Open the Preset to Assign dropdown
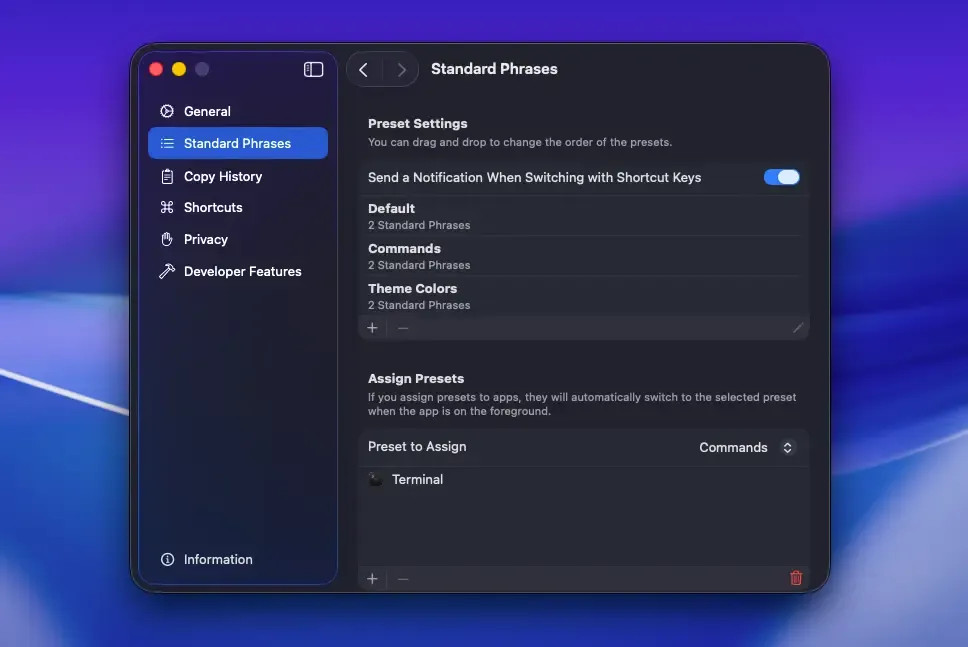 pyautogui.click(x=746, y=448)
